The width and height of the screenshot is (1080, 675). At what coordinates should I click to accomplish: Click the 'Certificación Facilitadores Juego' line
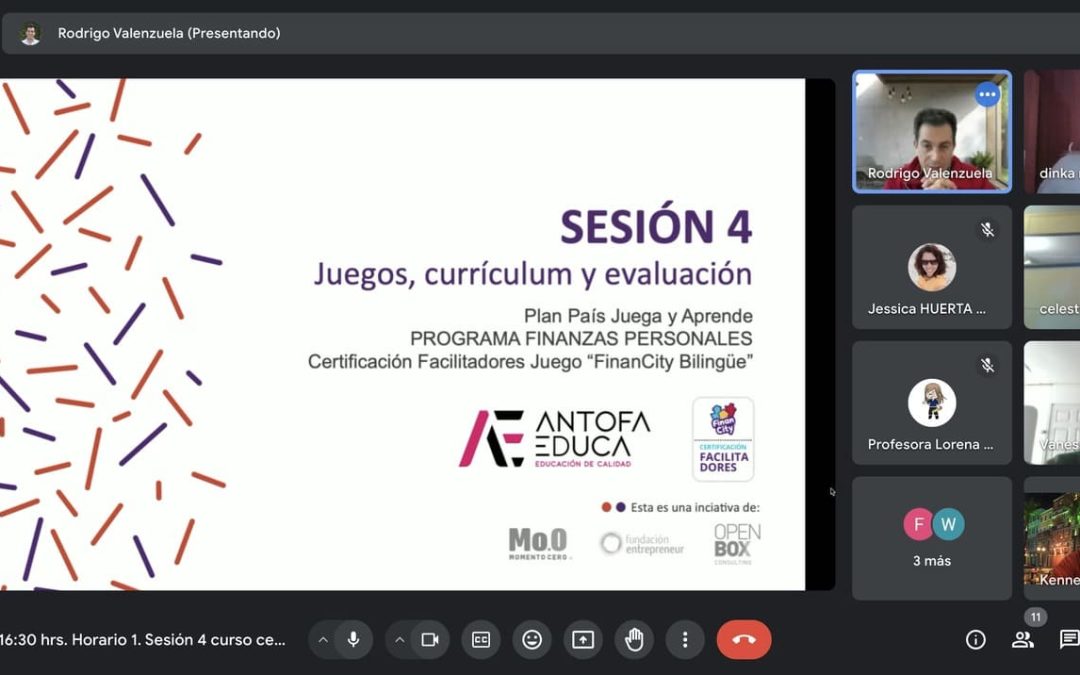[530, 362]
